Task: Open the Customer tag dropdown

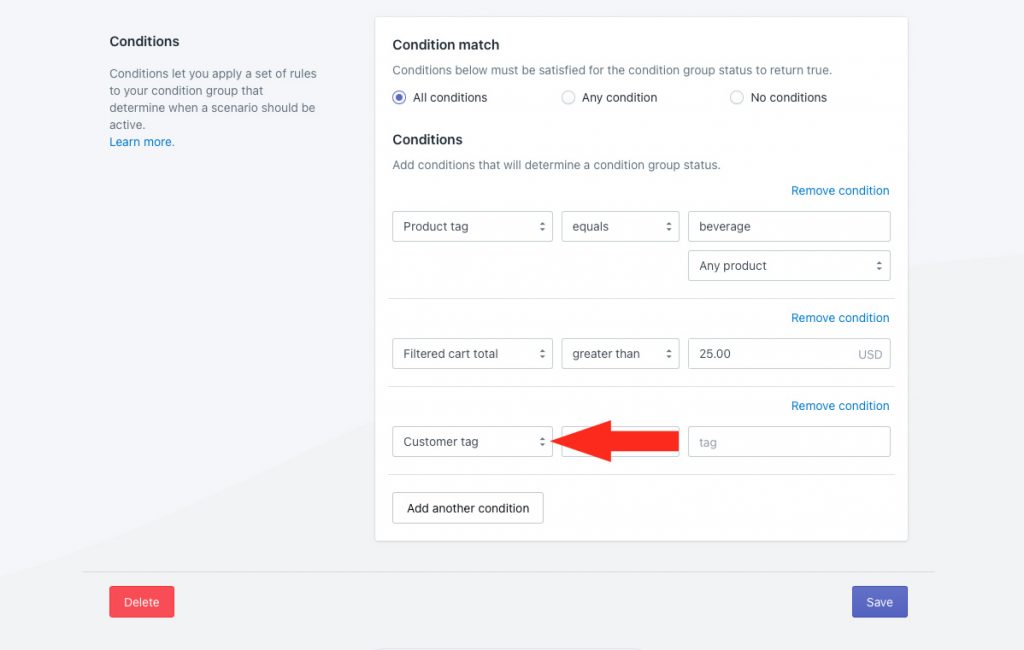Action: [472, 442]
